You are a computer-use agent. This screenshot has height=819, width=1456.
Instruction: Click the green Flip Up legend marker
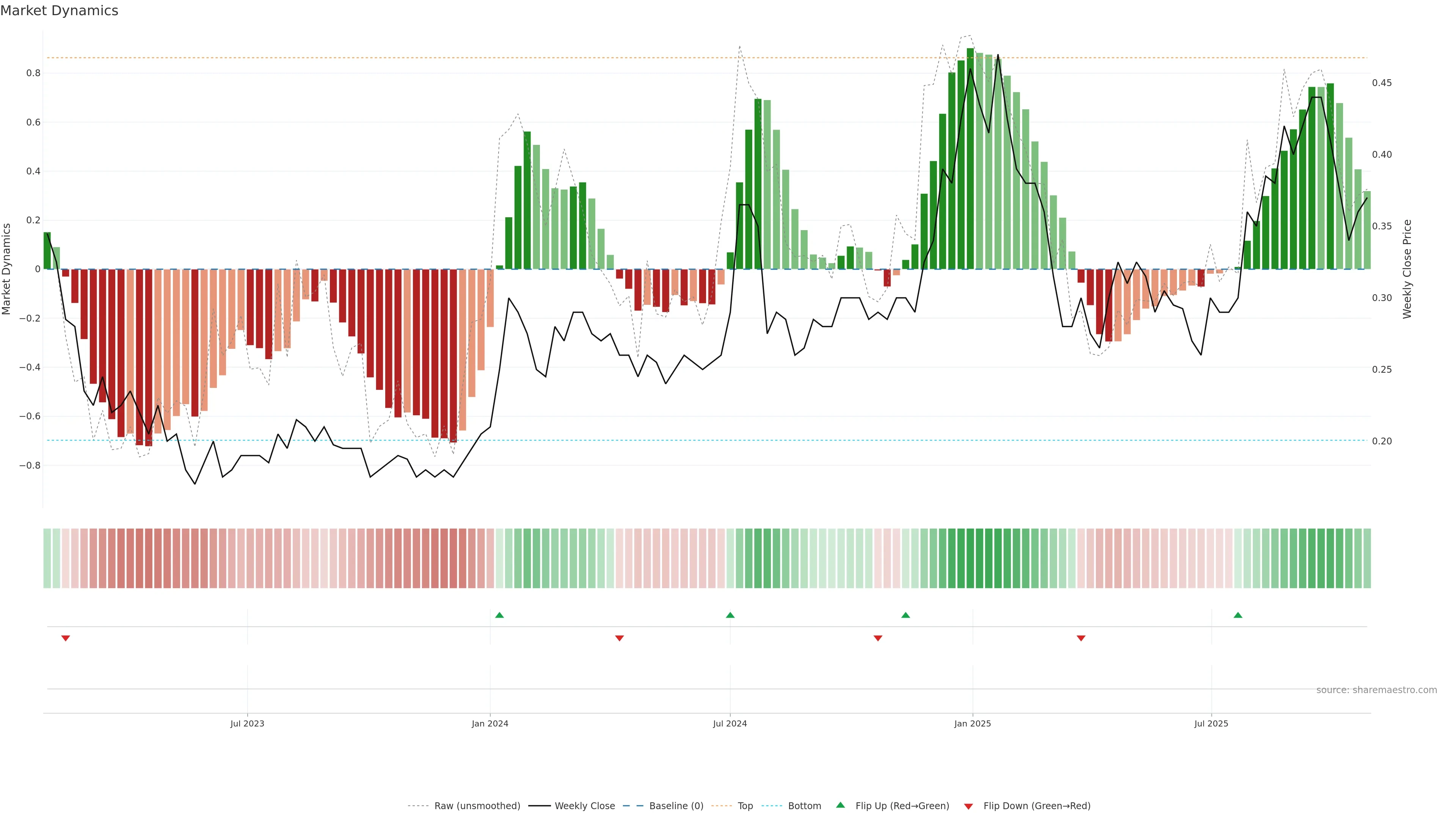[841, 805]
